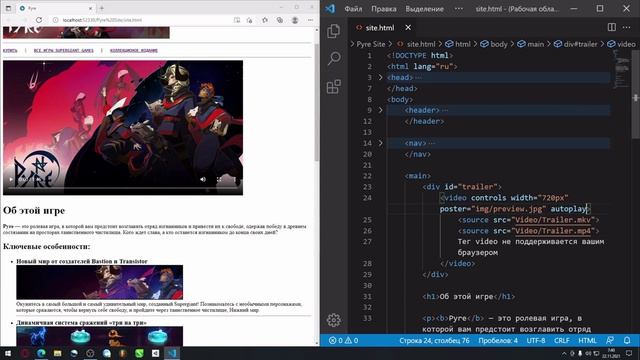Open Edge from the taskbar
Image resolution: width=640 pixels, height=360 pixels.
tap(41, 353)
